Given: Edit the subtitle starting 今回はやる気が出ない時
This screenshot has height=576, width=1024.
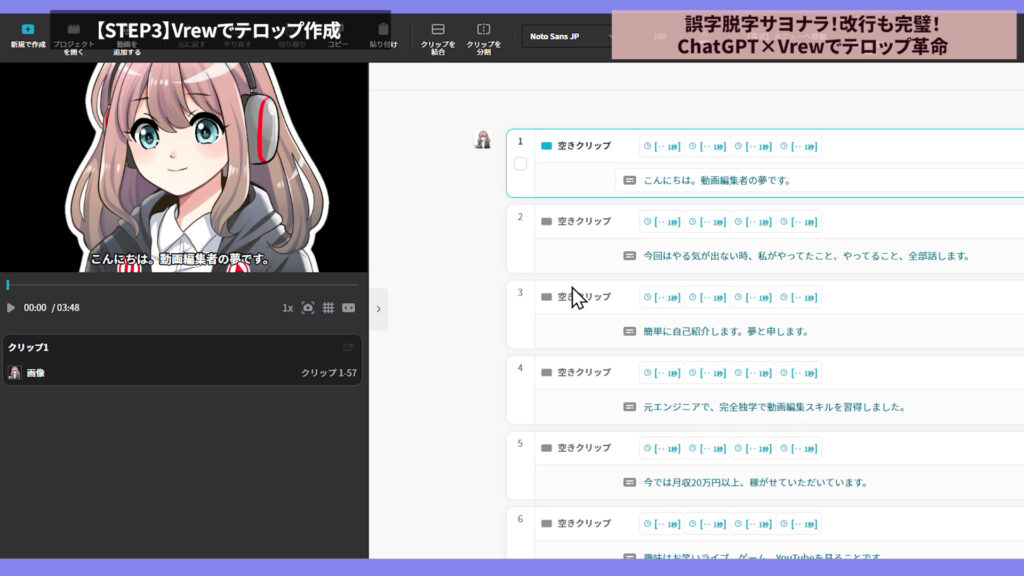Looking at the screenshot, I should pos(807,256).
